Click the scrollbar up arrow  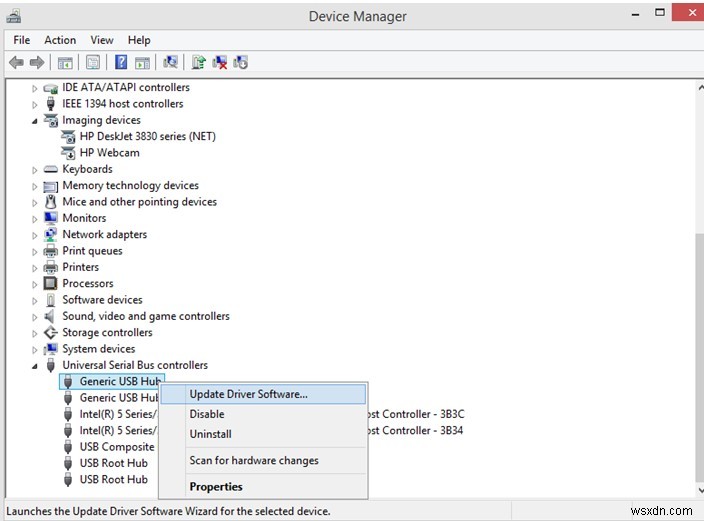point(700,88)
